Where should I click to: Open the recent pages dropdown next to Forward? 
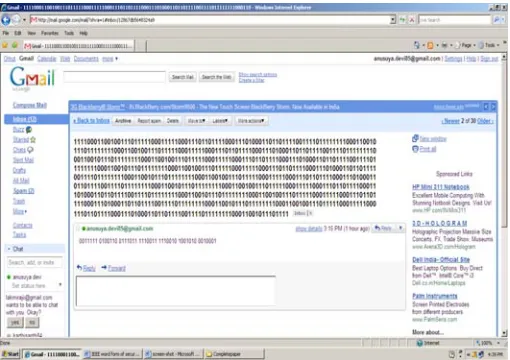point(24,20)
